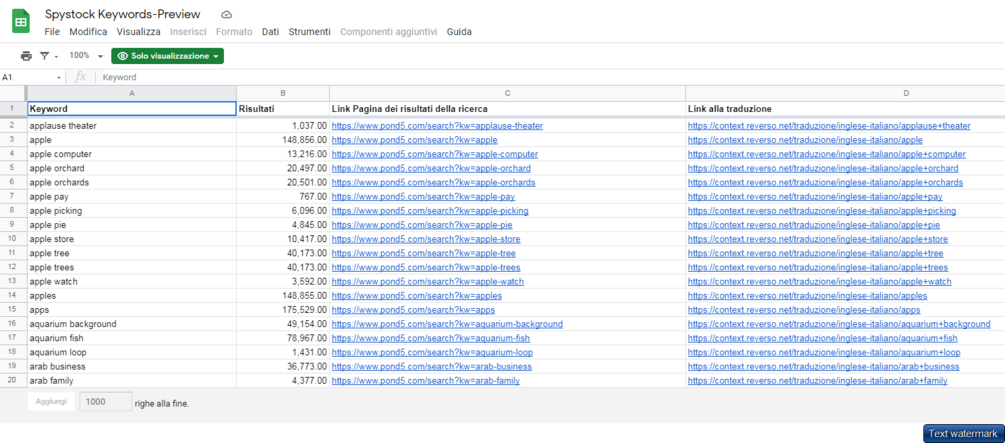Select row 10 header
This screenshot has width=1005, height=443.
click(13, 239)
